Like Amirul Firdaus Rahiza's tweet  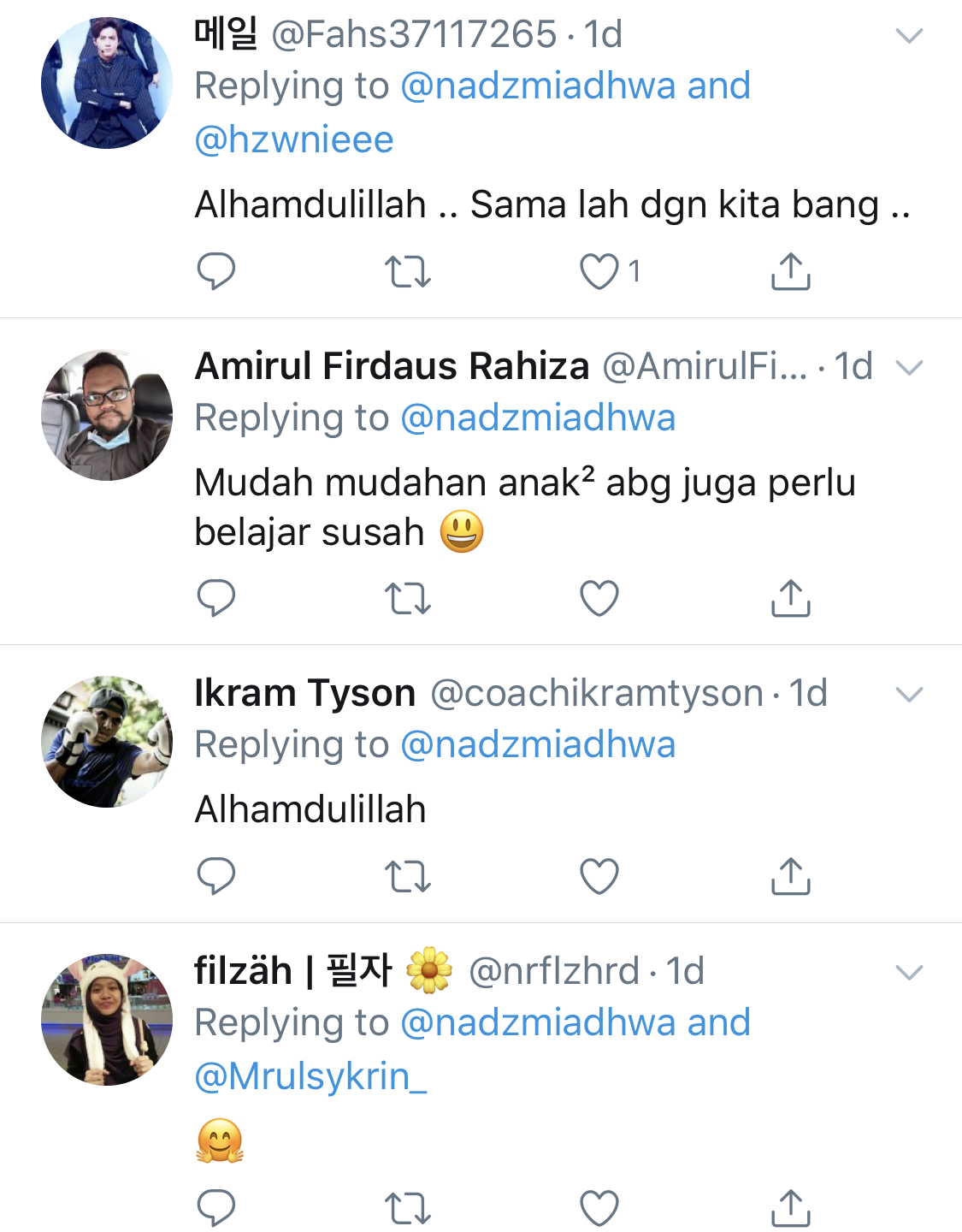click(599, 598)
